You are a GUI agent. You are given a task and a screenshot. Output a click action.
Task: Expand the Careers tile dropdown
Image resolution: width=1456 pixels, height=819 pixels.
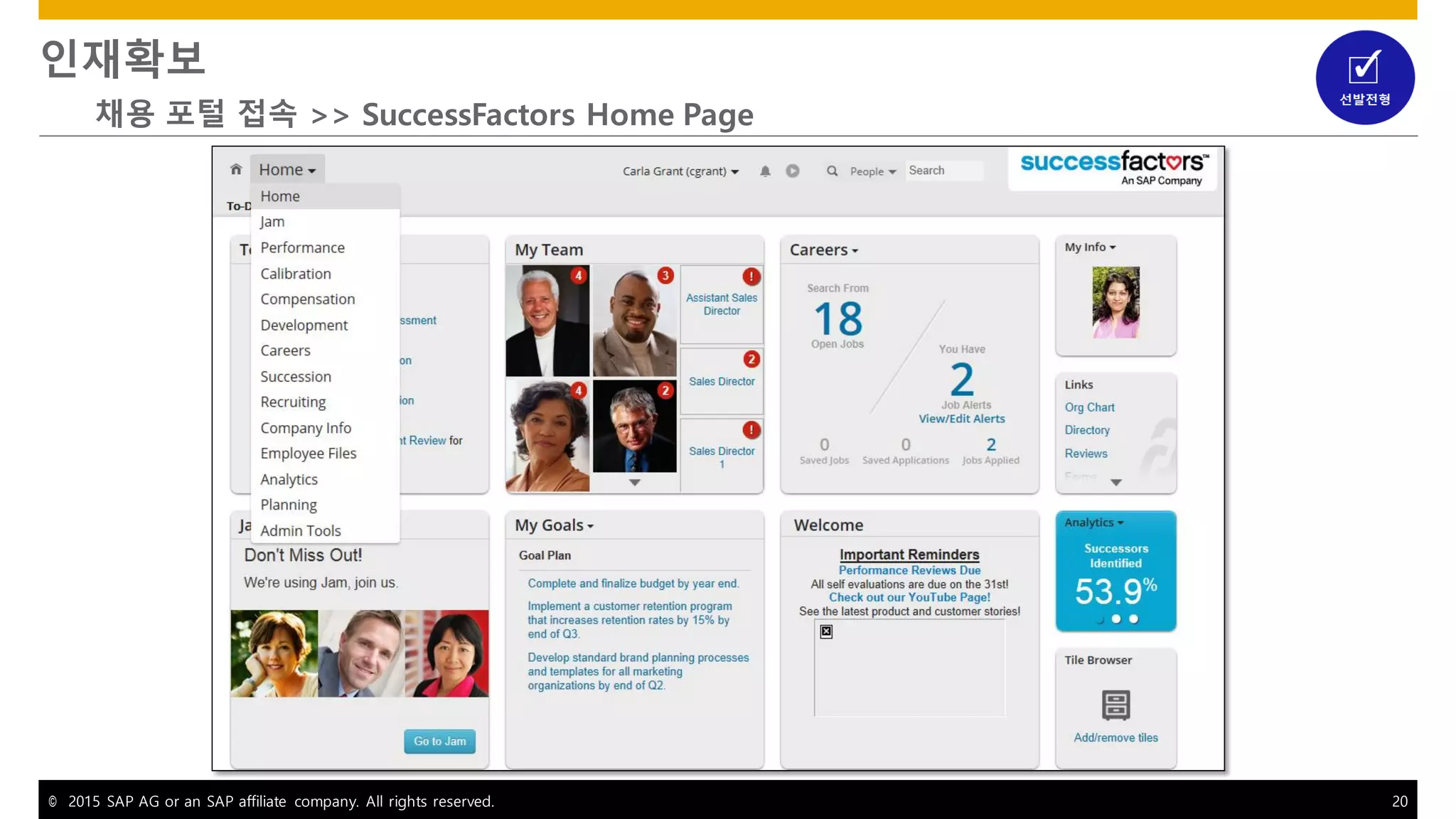(x=824, y=250)
